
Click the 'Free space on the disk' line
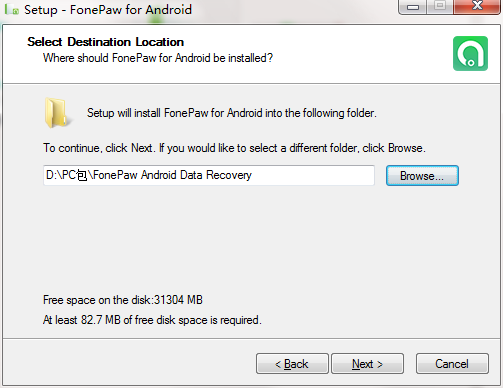coord(123,300)
